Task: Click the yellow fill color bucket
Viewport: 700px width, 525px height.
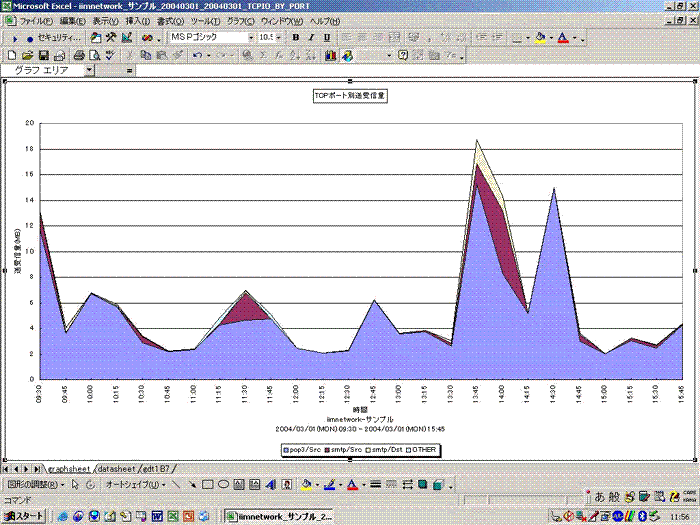Action: [x=540, y=37]
